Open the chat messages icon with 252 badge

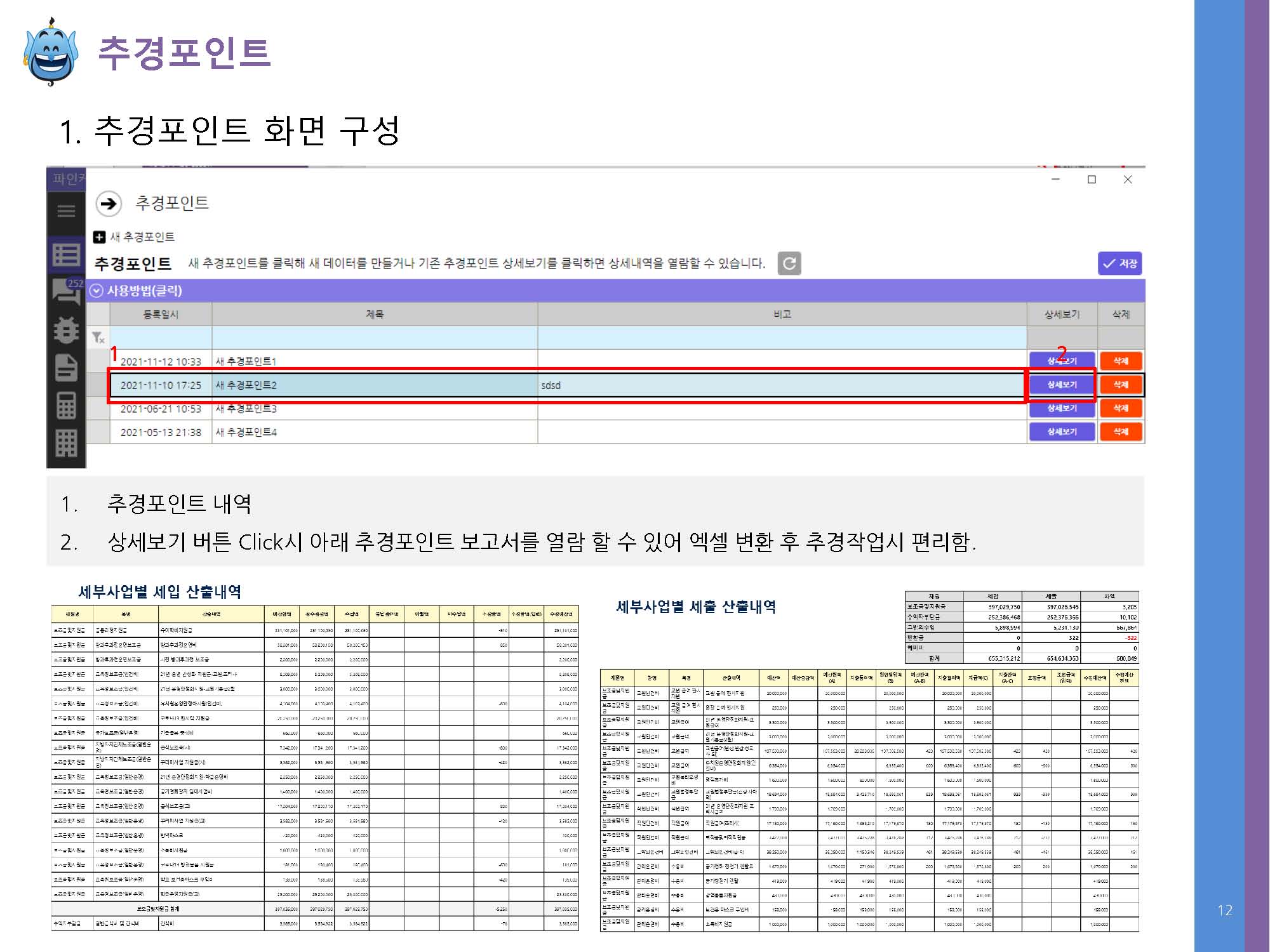tap(66, 291)
